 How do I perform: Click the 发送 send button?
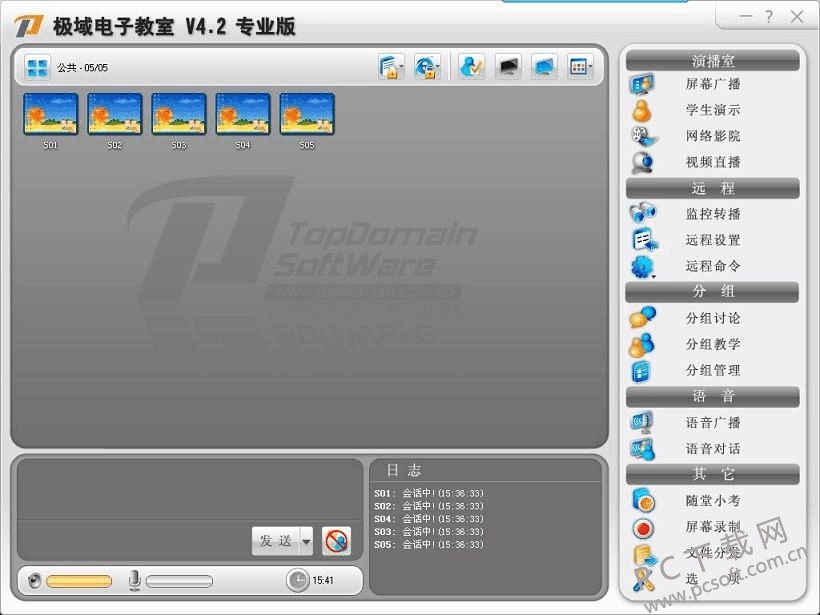[276, 541]
